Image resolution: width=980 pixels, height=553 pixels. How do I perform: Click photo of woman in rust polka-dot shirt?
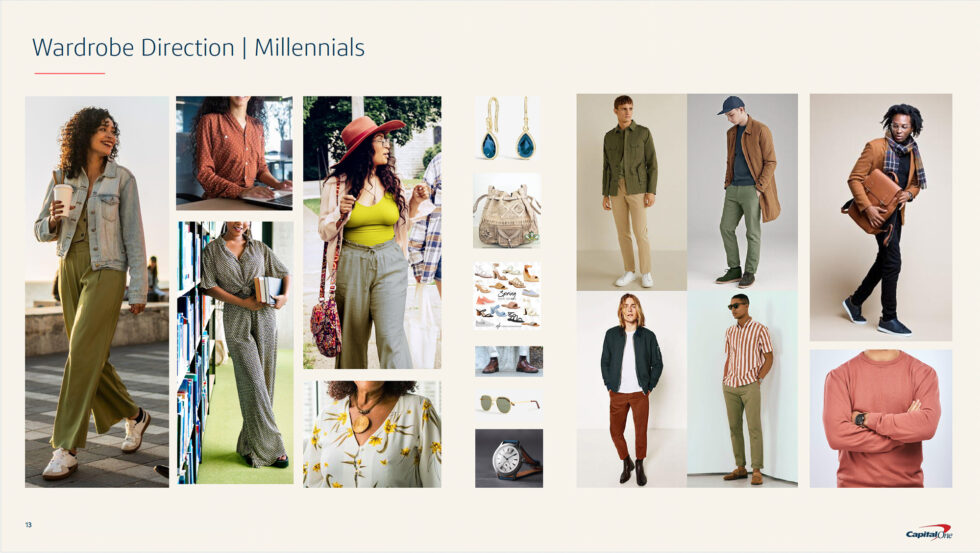coord(234,152)
